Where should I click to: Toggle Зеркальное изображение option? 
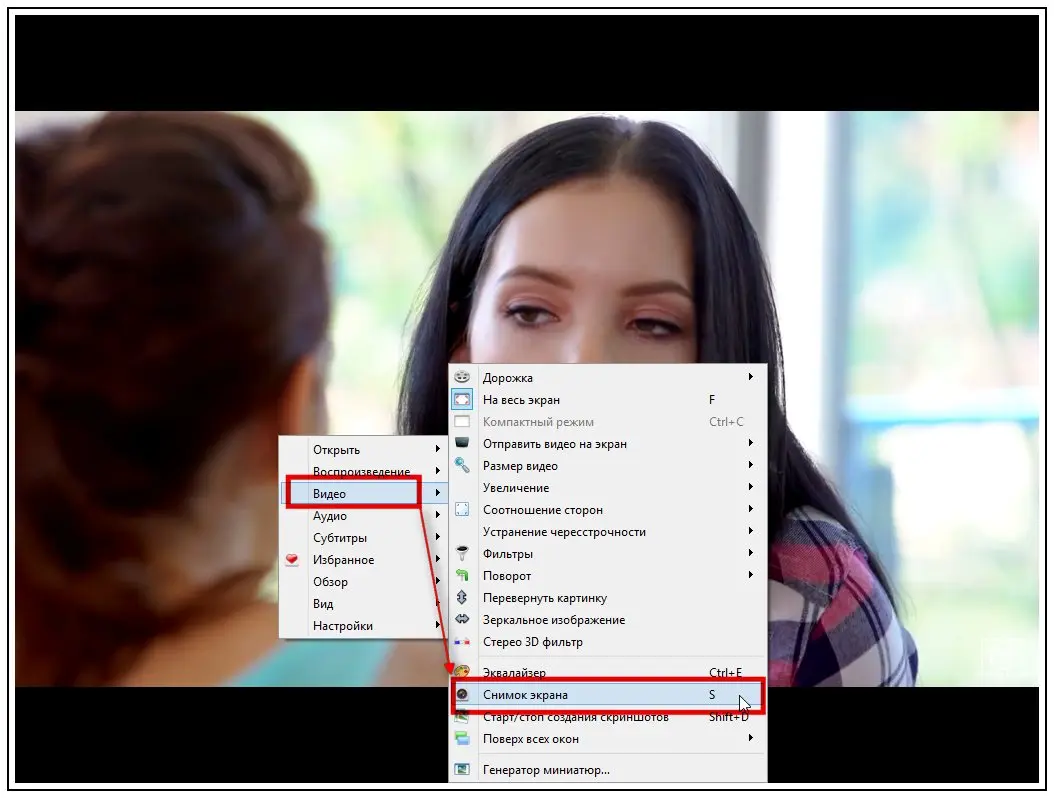[608, 619]
